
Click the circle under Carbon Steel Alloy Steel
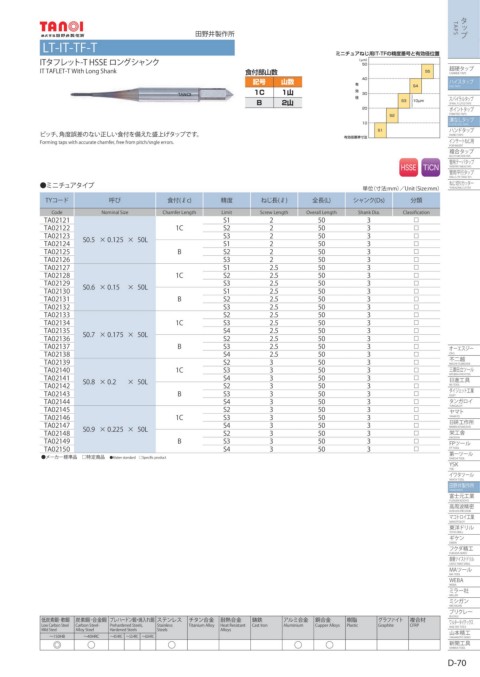click(x=91, y=645)
